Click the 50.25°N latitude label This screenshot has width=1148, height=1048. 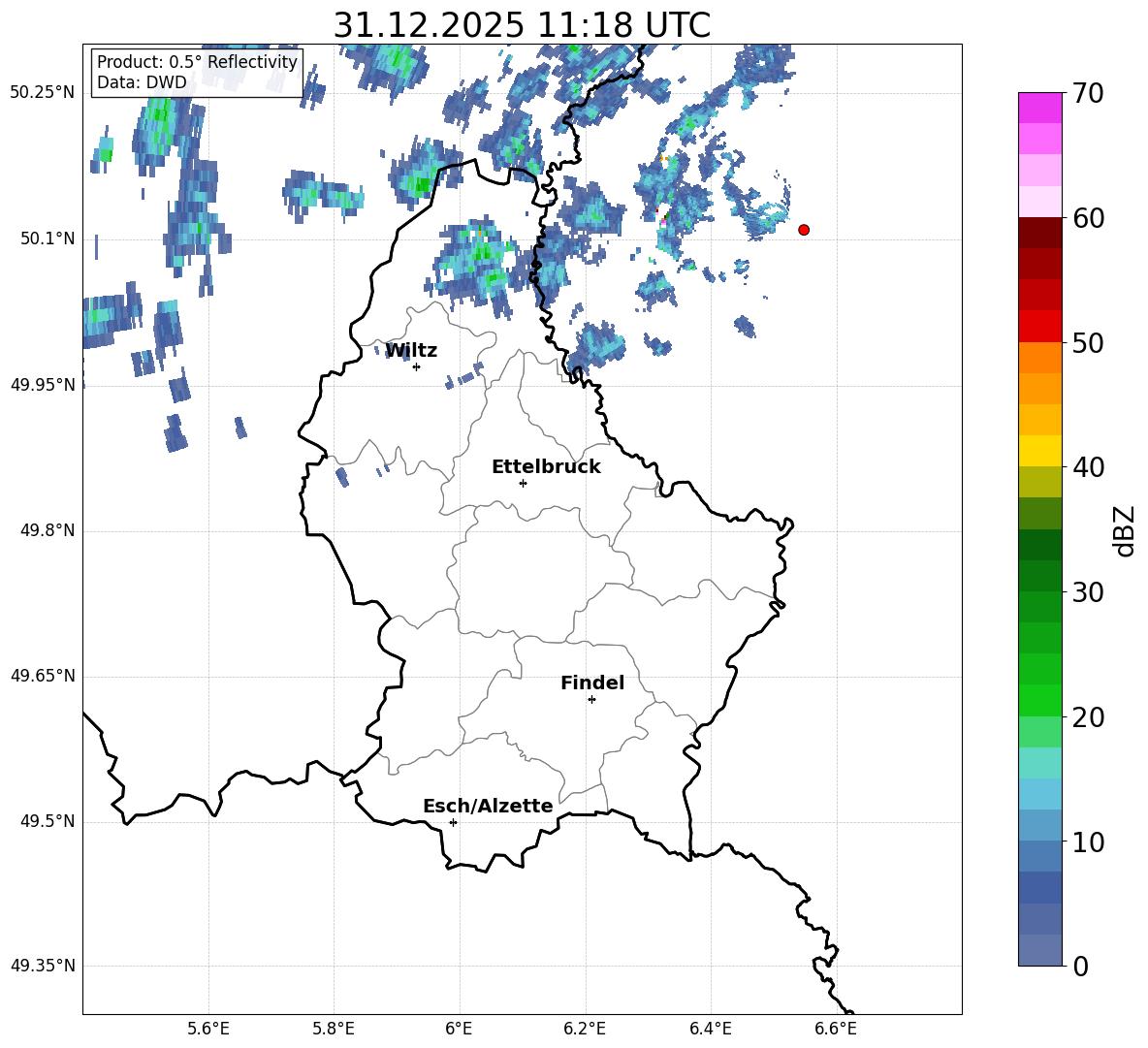click(43, 93)
